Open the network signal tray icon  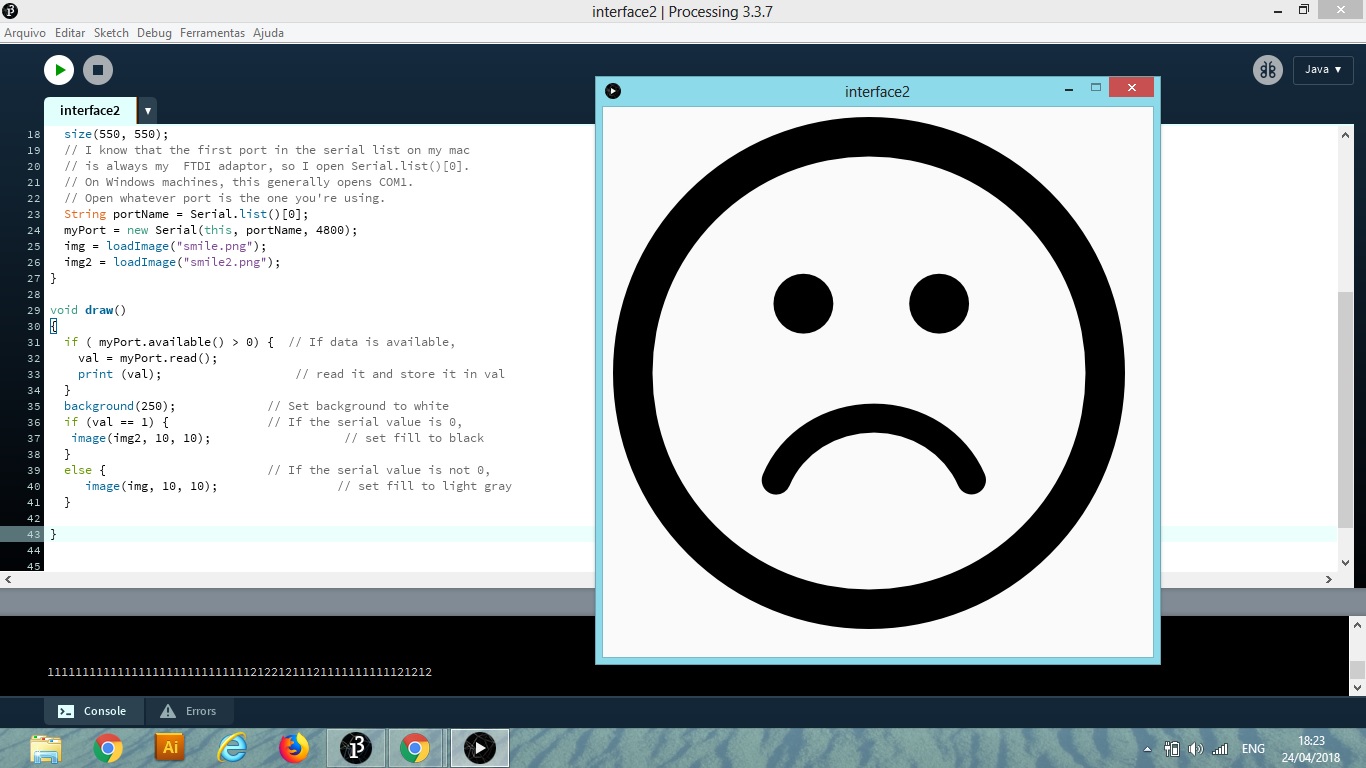point(1220,749)
